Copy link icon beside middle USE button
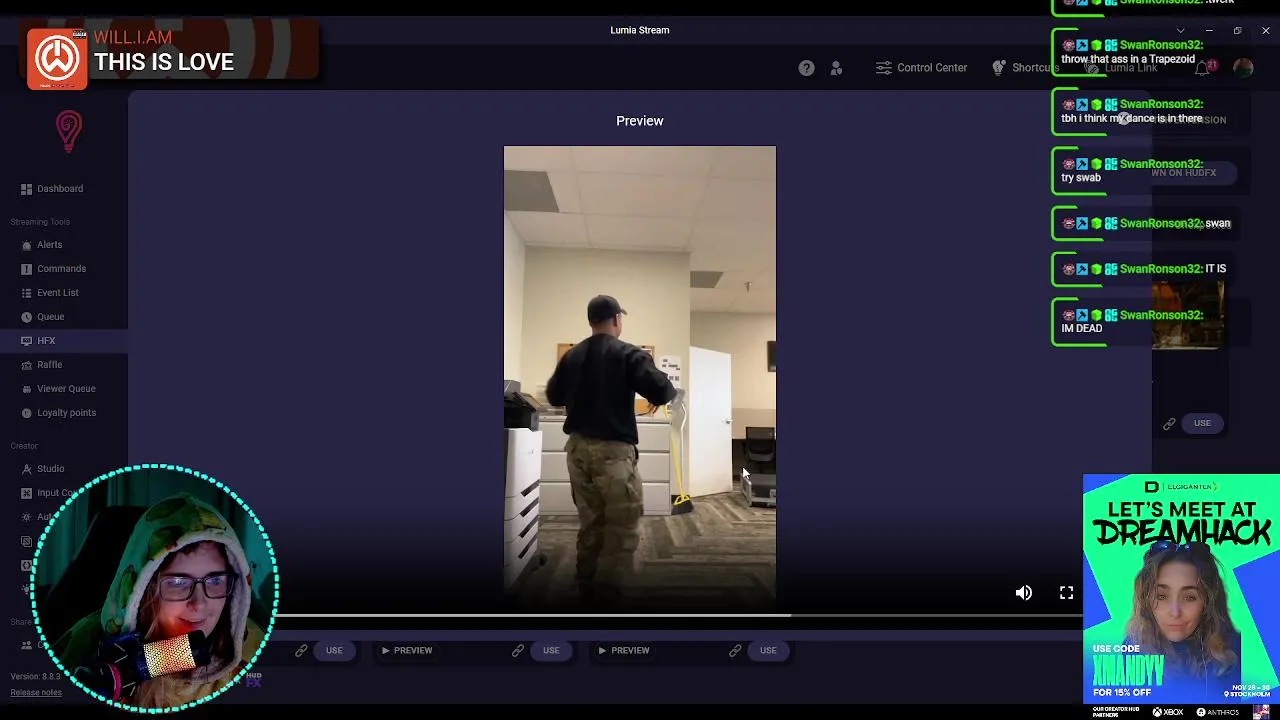The height and width of the screenshot is (720, 1280). (x=518, y=650)
